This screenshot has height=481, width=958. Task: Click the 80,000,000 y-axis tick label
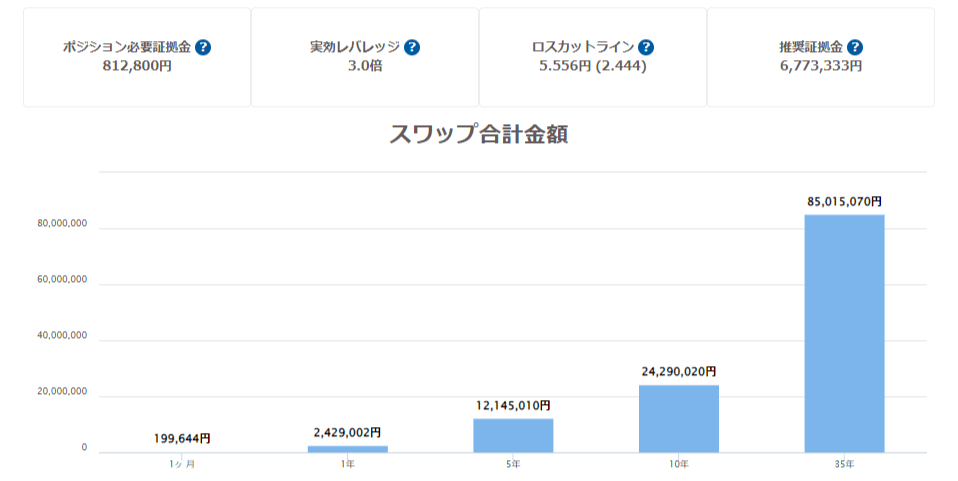pyautogui.click(x=62, y=224)
